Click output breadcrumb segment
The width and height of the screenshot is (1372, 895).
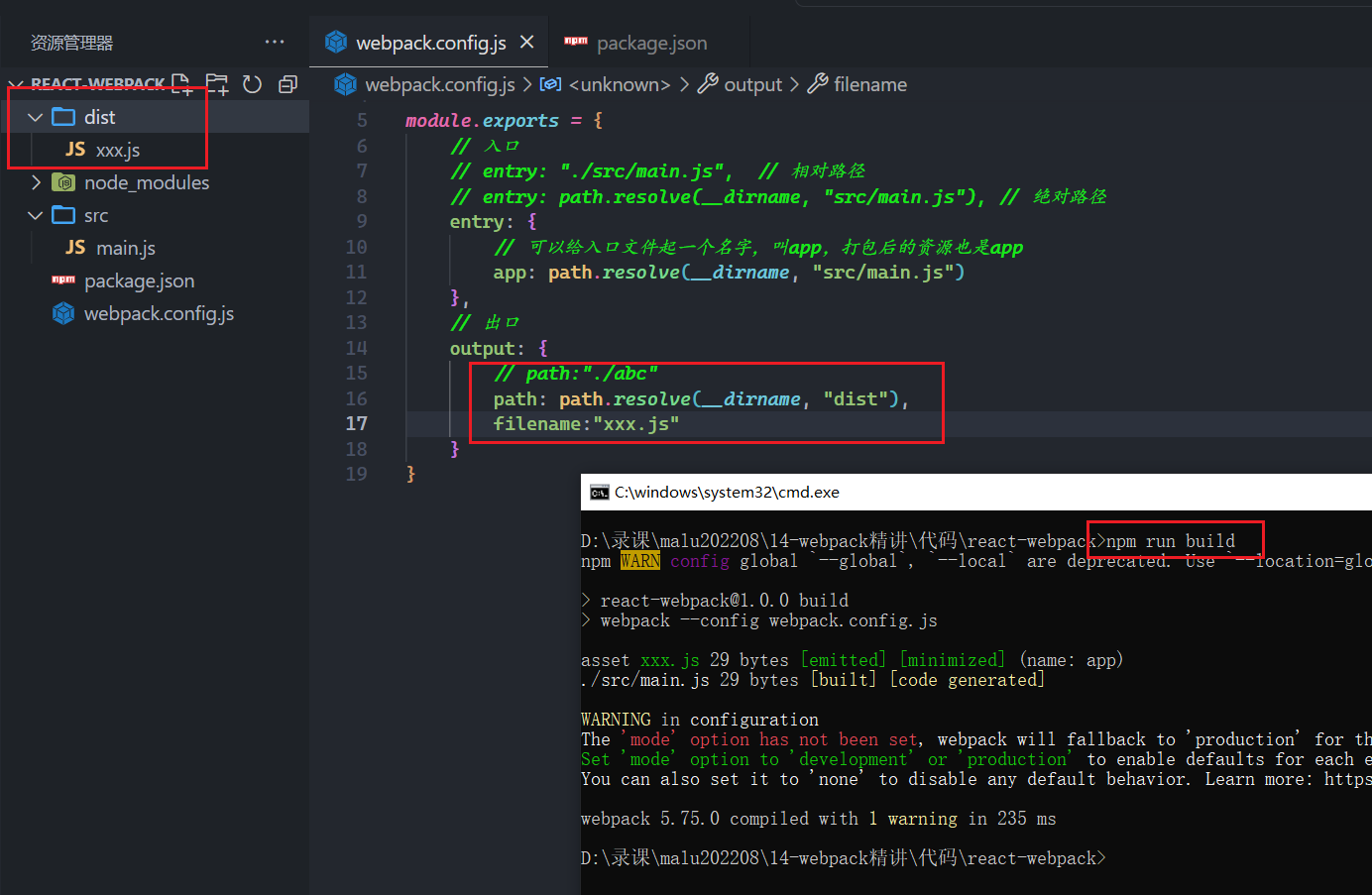point(753,84)
